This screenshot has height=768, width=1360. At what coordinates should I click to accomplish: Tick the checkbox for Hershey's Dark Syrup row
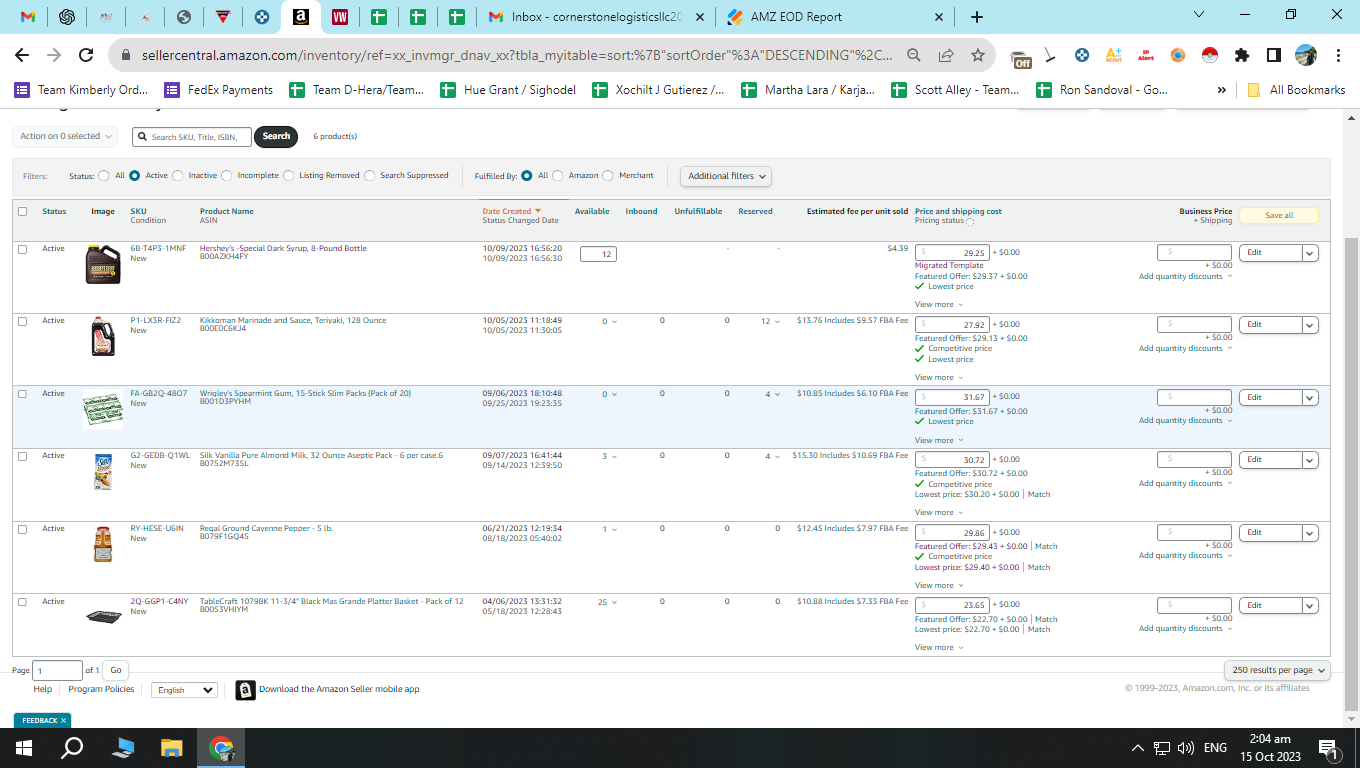click(23, 249)
